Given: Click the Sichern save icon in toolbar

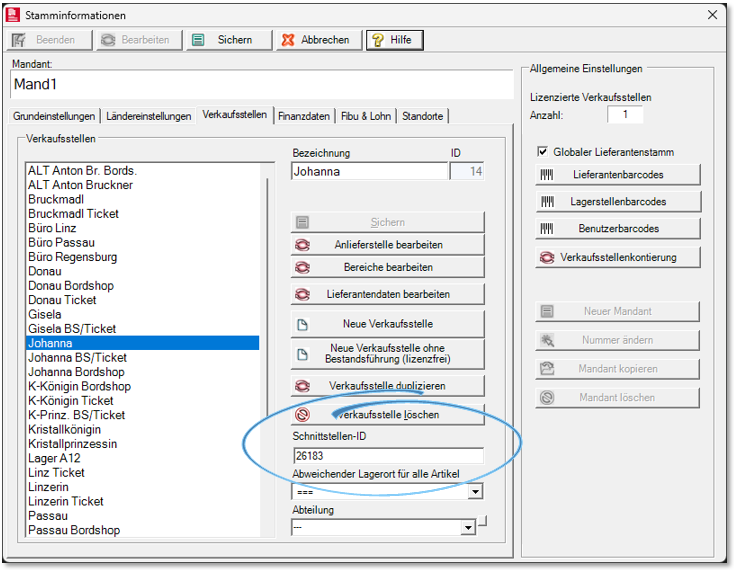Looking at the screenshot, I should 198,40.
